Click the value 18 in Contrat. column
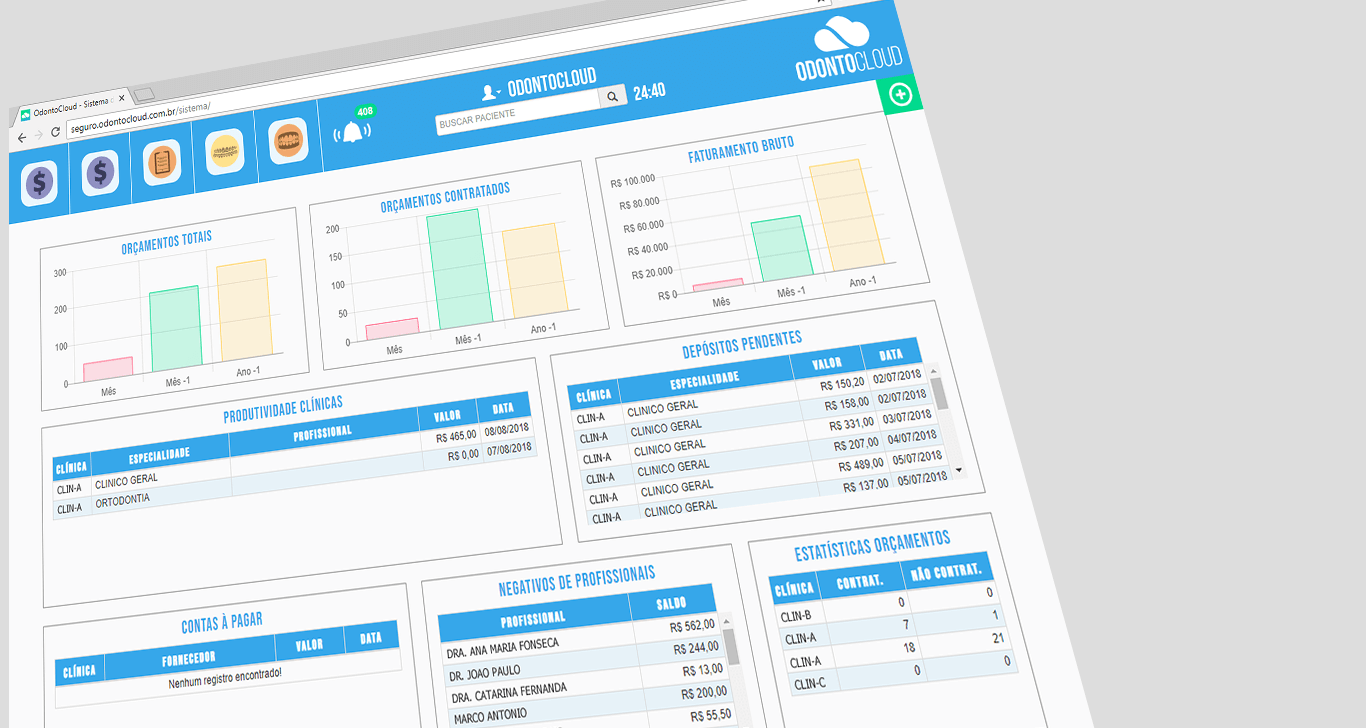 point(909,647)
